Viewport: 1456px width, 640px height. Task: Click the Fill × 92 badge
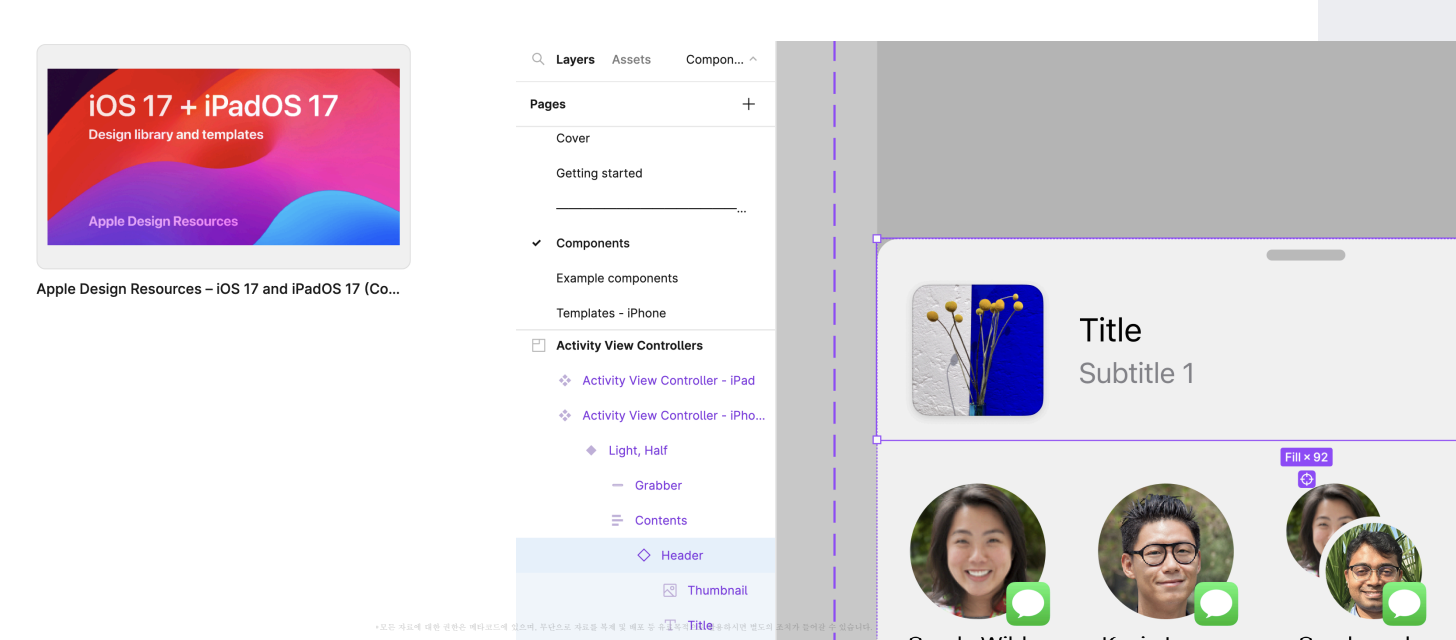1306,457
